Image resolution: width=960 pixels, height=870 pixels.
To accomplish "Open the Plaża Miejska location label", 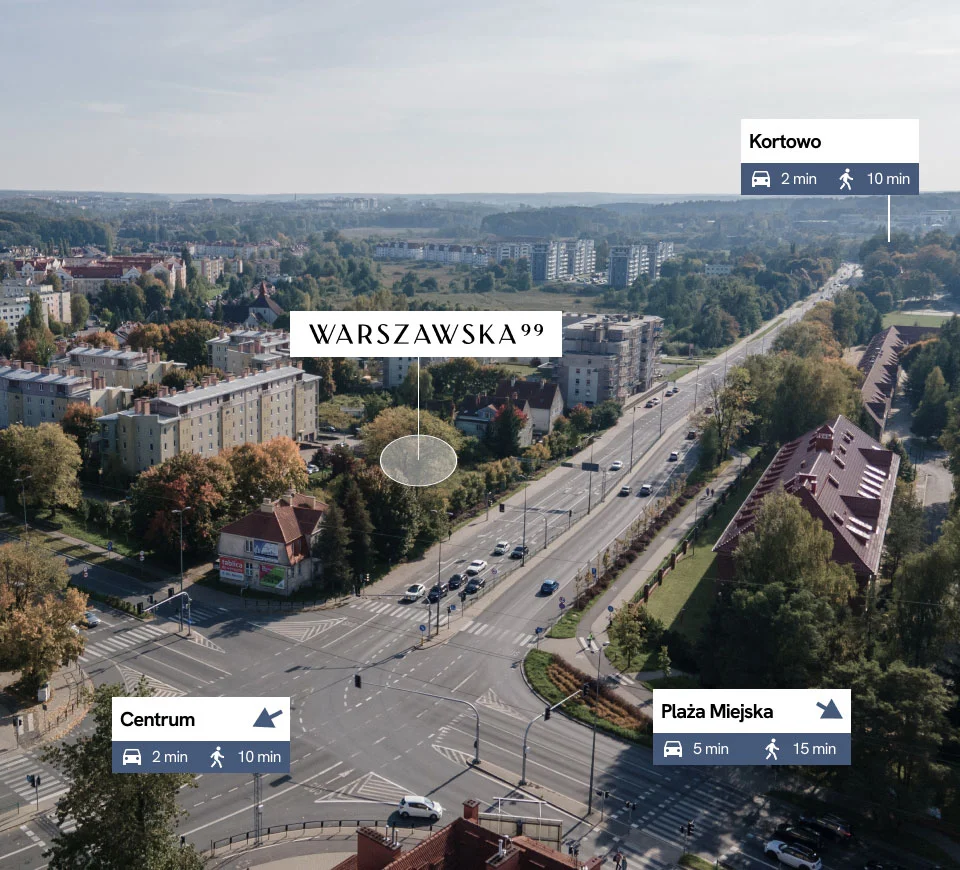I will [x=717, y=712].
